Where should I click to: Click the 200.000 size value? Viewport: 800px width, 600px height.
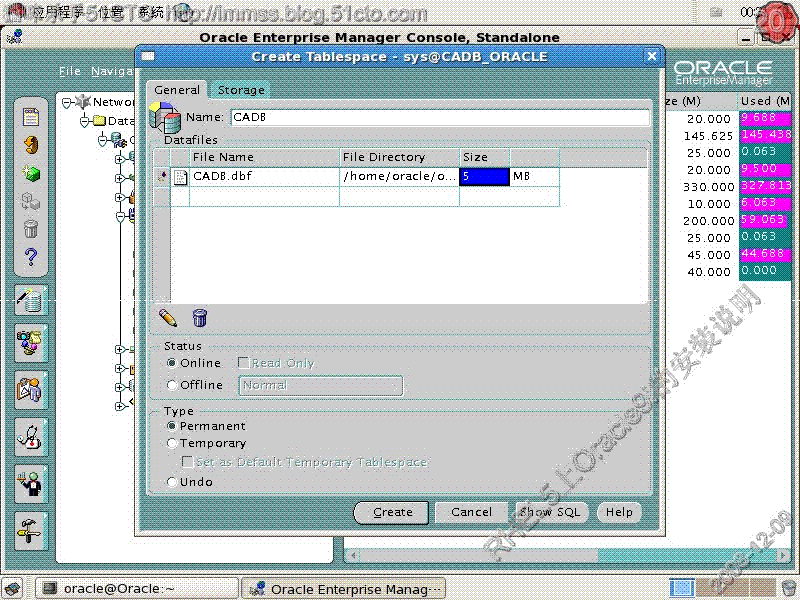click(708, 221)
